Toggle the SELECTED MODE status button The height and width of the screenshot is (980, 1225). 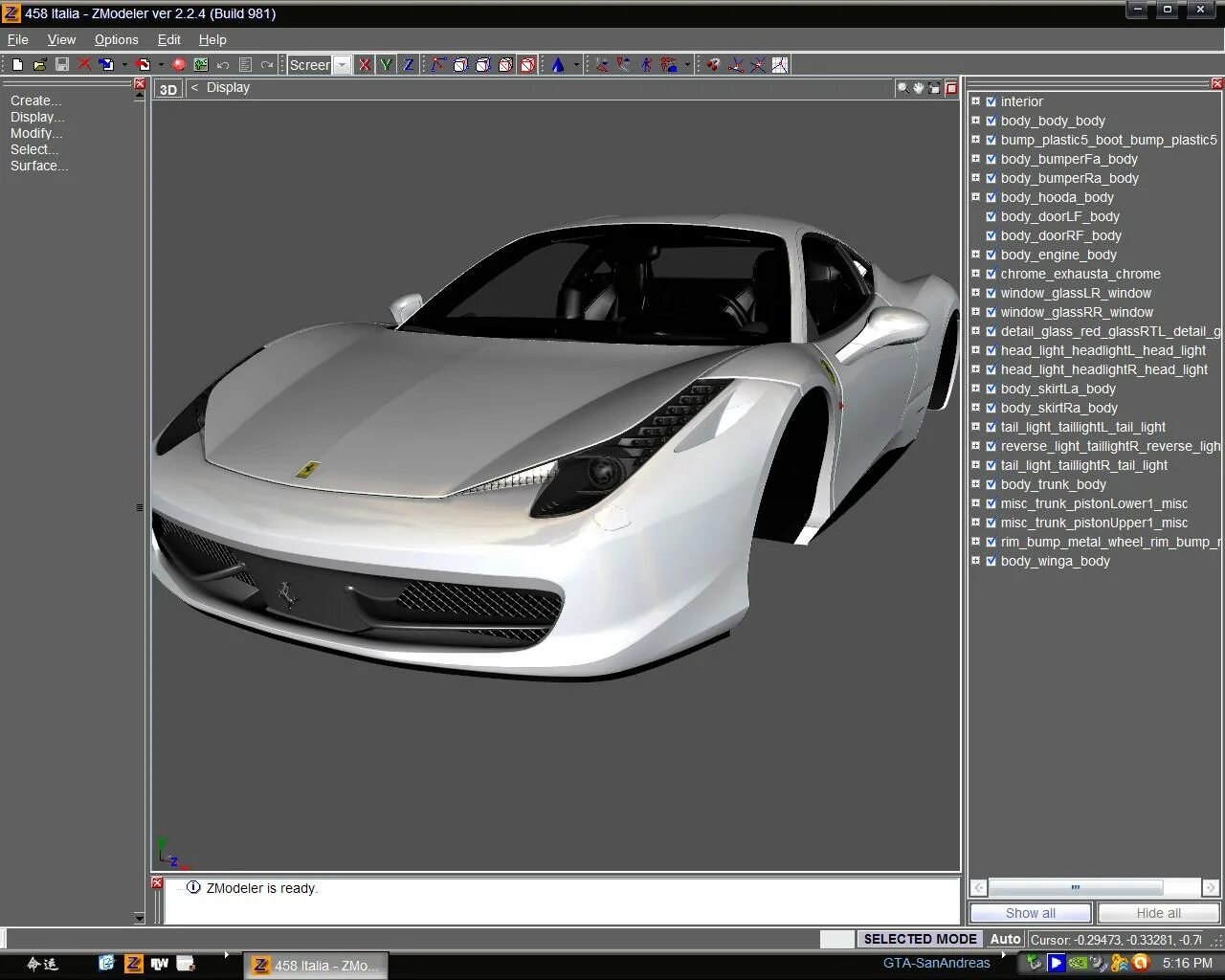point(920,939)
